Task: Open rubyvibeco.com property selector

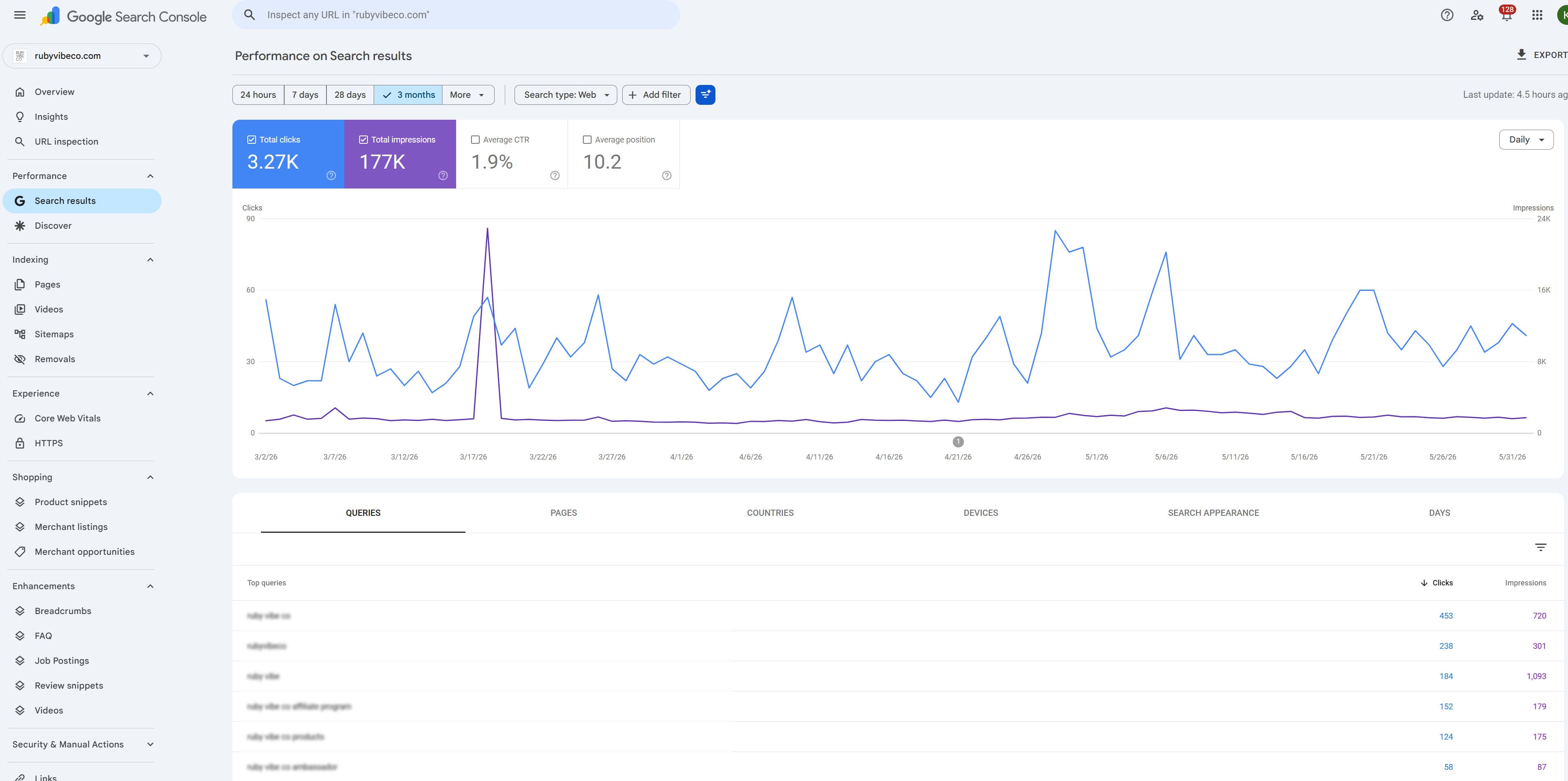Action: (x=82, y=56)
